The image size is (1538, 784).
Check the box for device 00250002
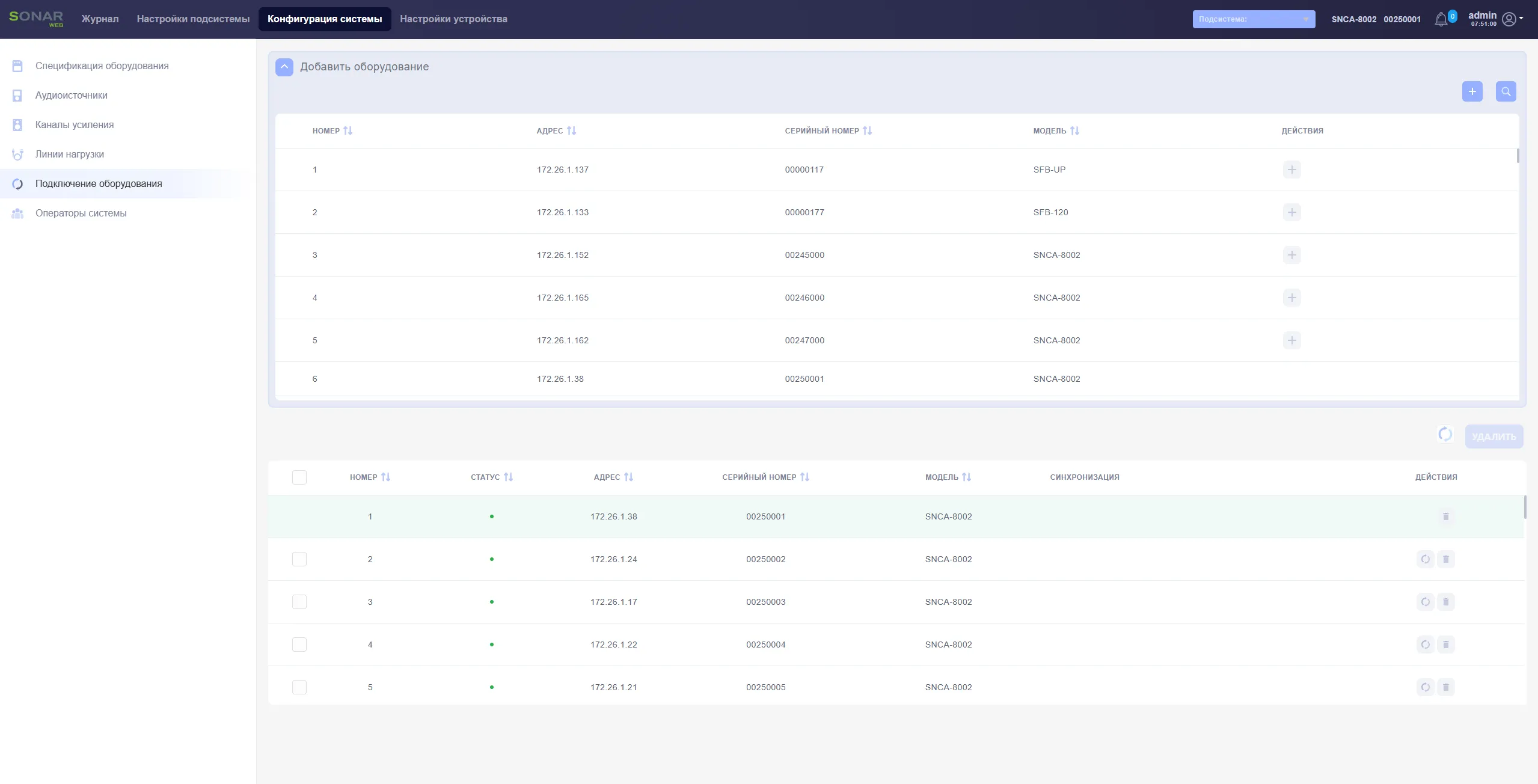point(299,559)
